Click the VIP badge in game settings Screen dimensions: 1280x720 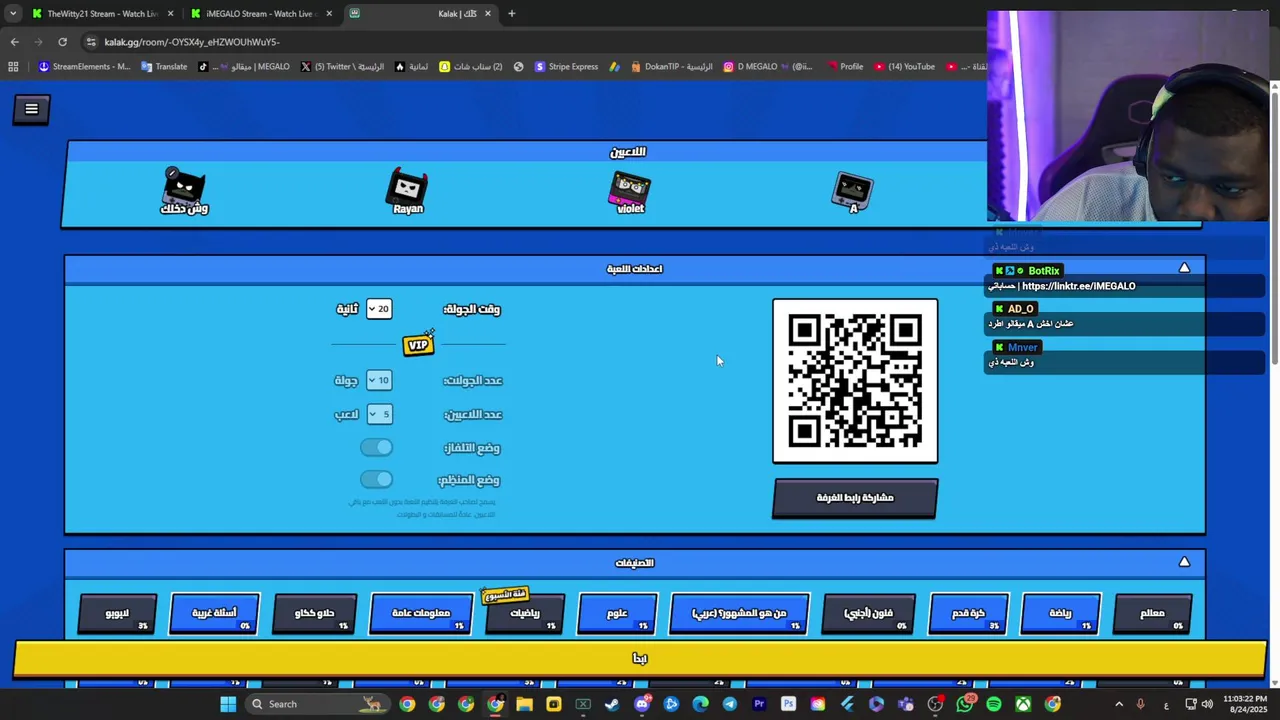click(419, 344)
